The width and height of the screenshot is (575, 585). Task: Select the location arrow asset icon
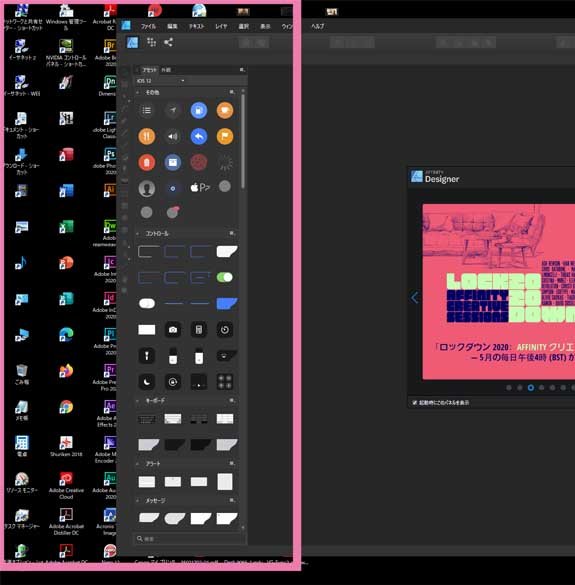coord(173,110)
